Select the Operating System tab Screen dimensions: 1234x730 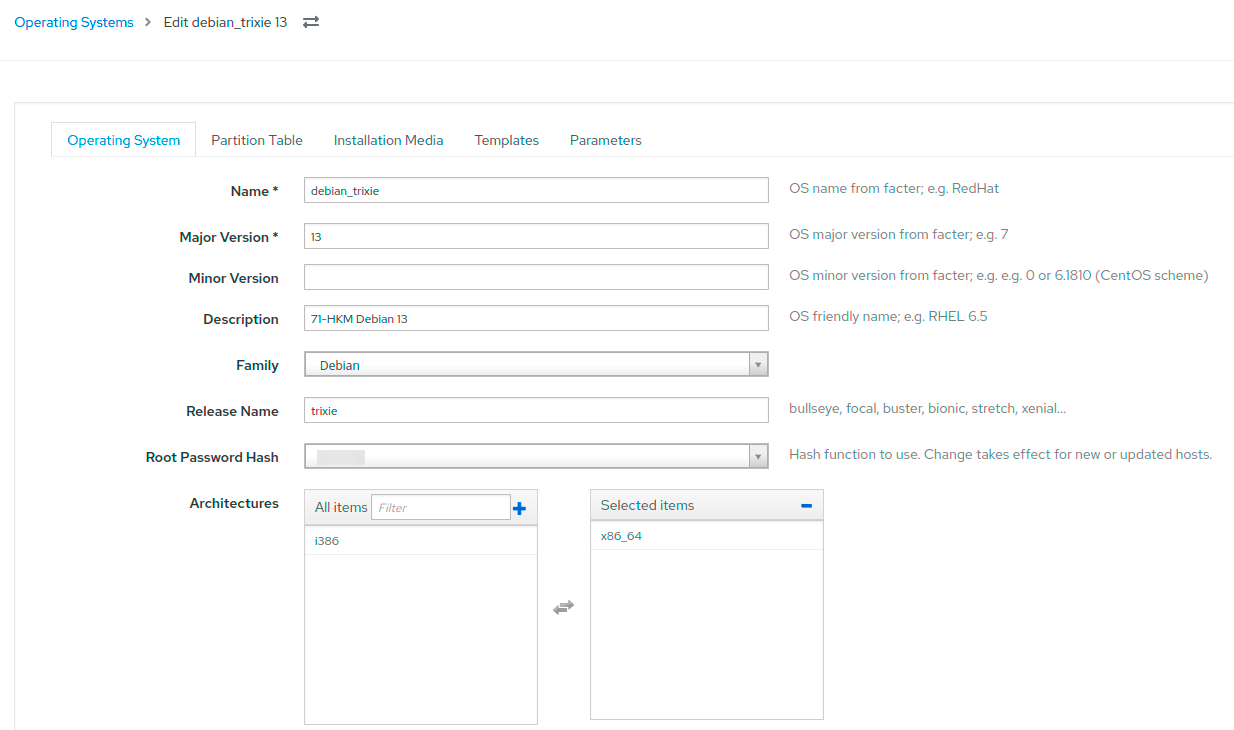pyautogui.click(x=123, y=140)
